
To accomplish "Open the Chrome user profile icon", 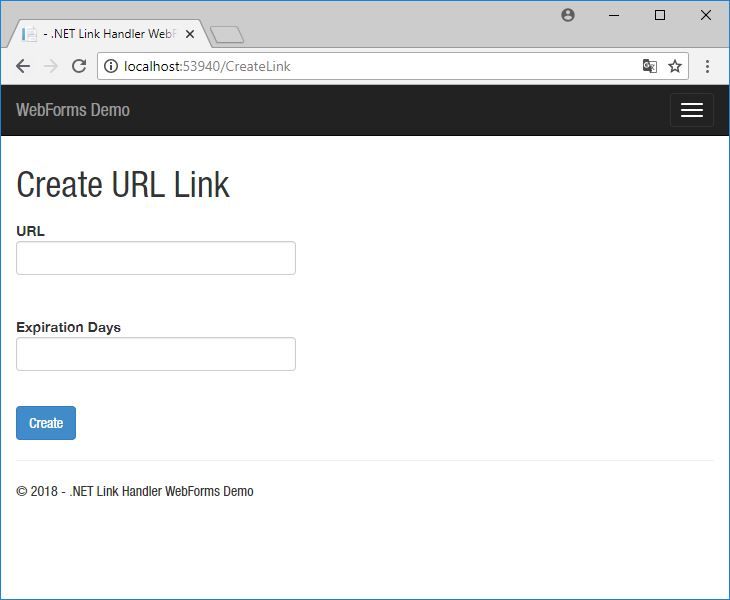I will tap(568, 15).
